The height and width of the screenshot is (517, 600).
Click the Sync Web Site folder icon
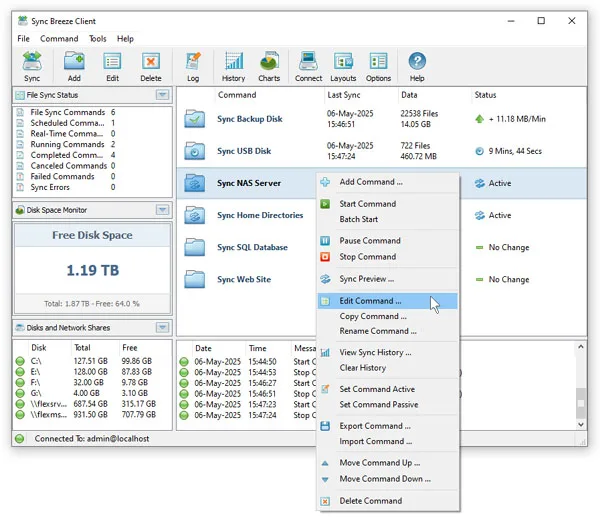[x=194, y=279]
